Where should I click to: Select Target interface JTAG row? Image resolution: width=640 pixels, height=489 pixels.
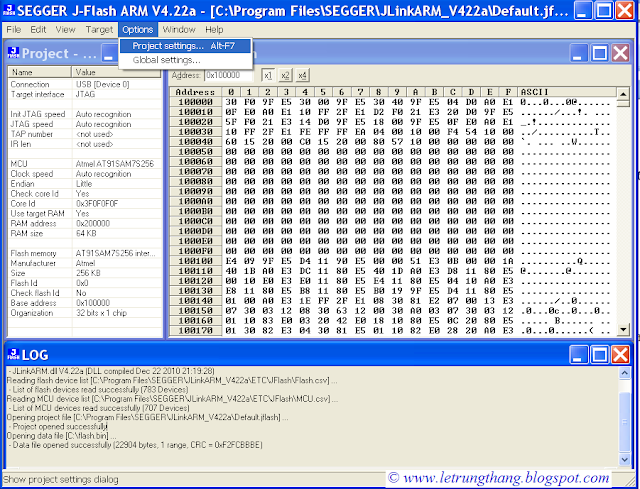(84, 94)
